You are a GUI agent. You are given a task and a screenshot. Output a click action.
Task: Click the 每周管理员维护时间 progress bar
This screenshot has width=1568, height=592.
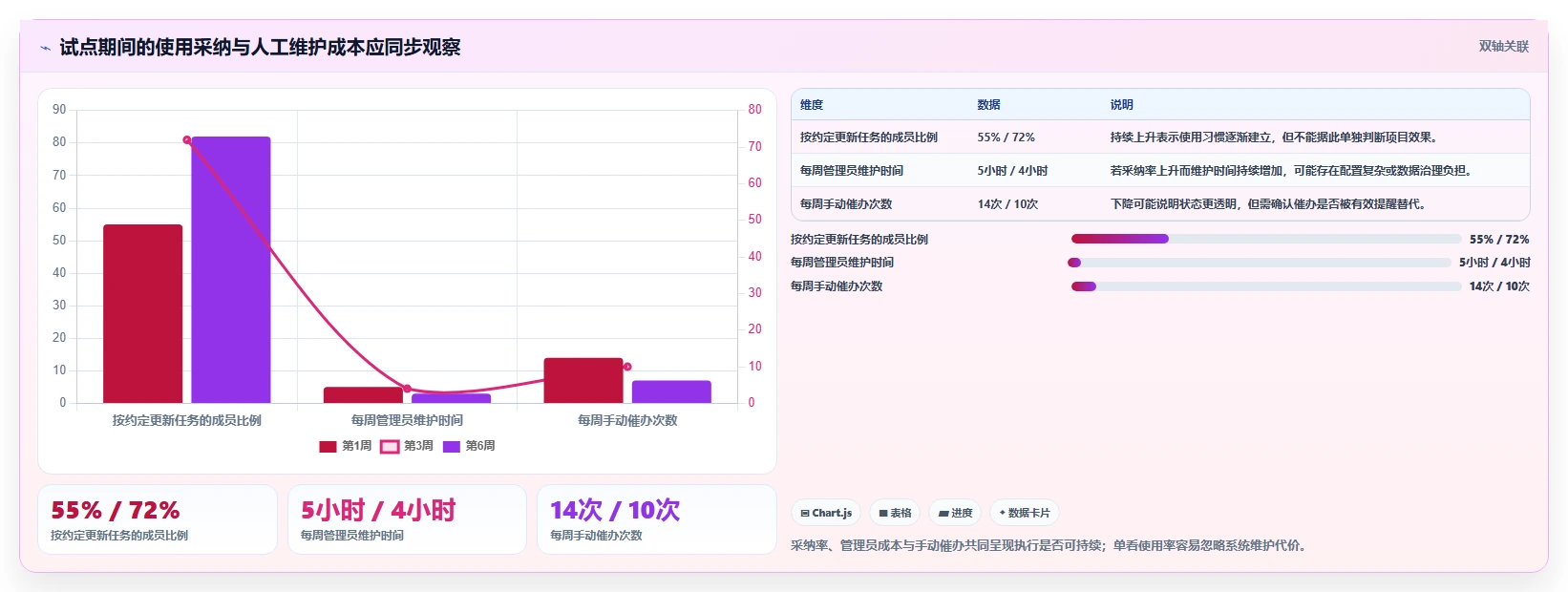[x=1261, y=263]
